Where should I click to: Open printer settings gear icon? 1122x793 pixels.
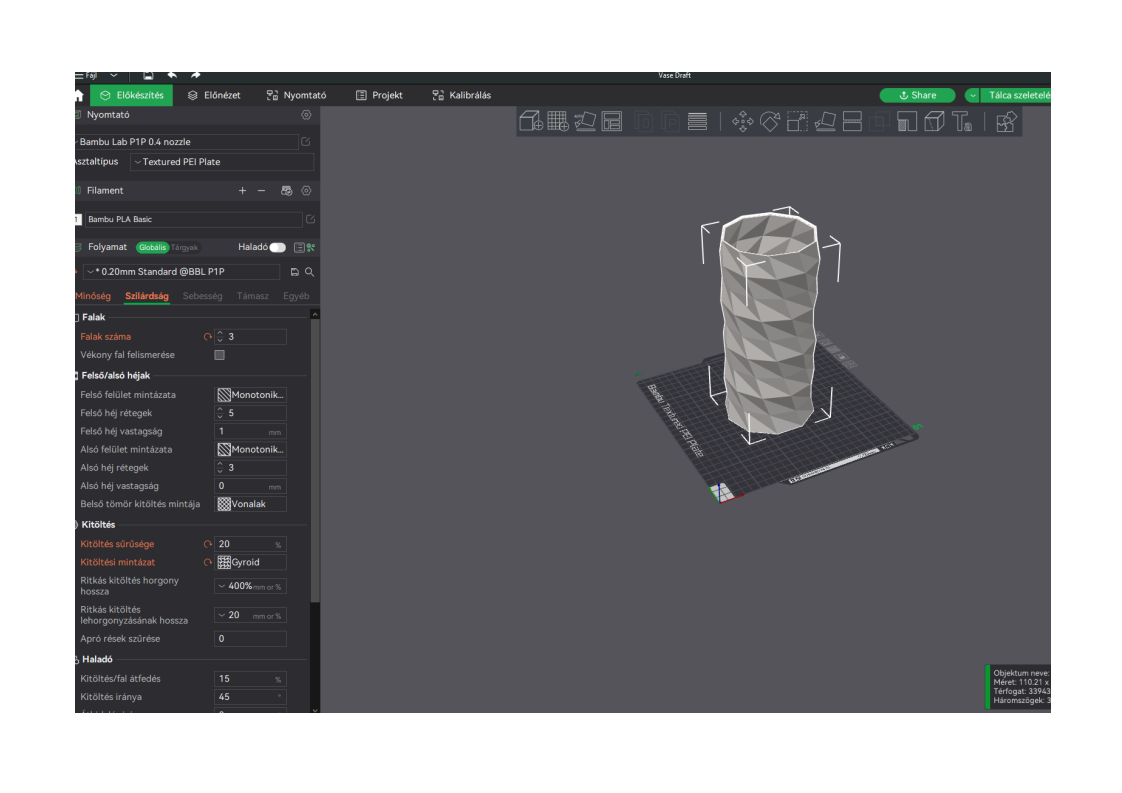(306, 115)
